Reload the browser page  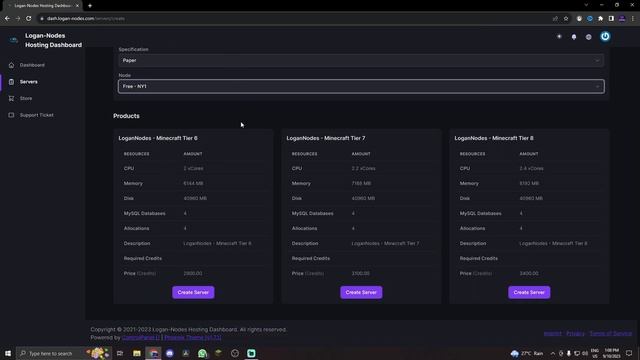(x=29, y=18)
